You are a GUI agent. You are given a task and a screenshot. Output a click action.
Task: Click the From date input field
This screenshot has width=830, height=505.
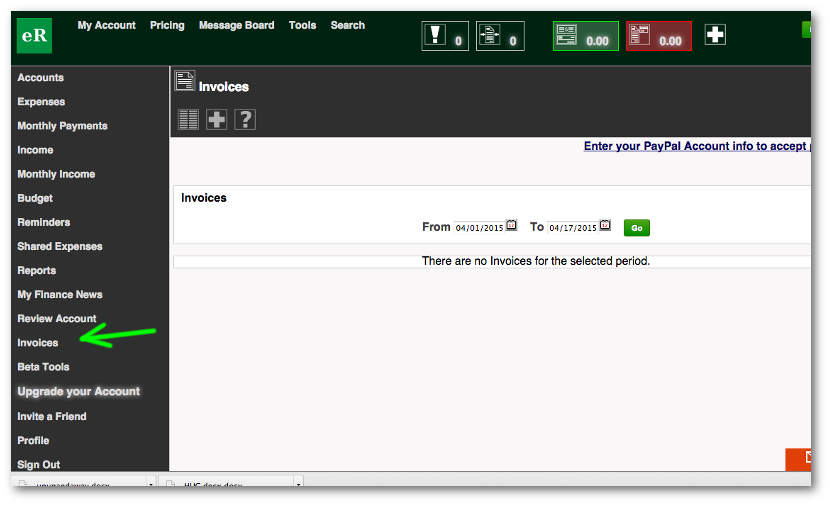pyautogui.click(x=478, y=228)
